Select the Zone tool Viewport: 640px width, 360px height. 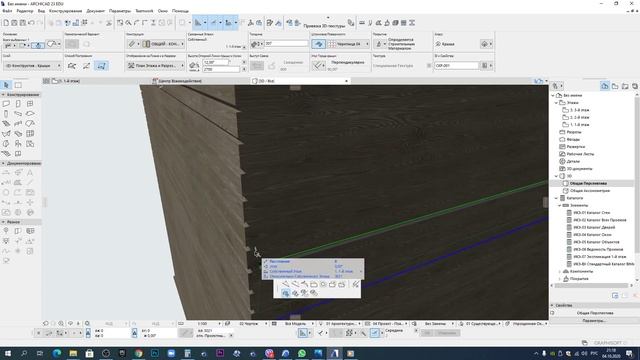coord(30,144)
